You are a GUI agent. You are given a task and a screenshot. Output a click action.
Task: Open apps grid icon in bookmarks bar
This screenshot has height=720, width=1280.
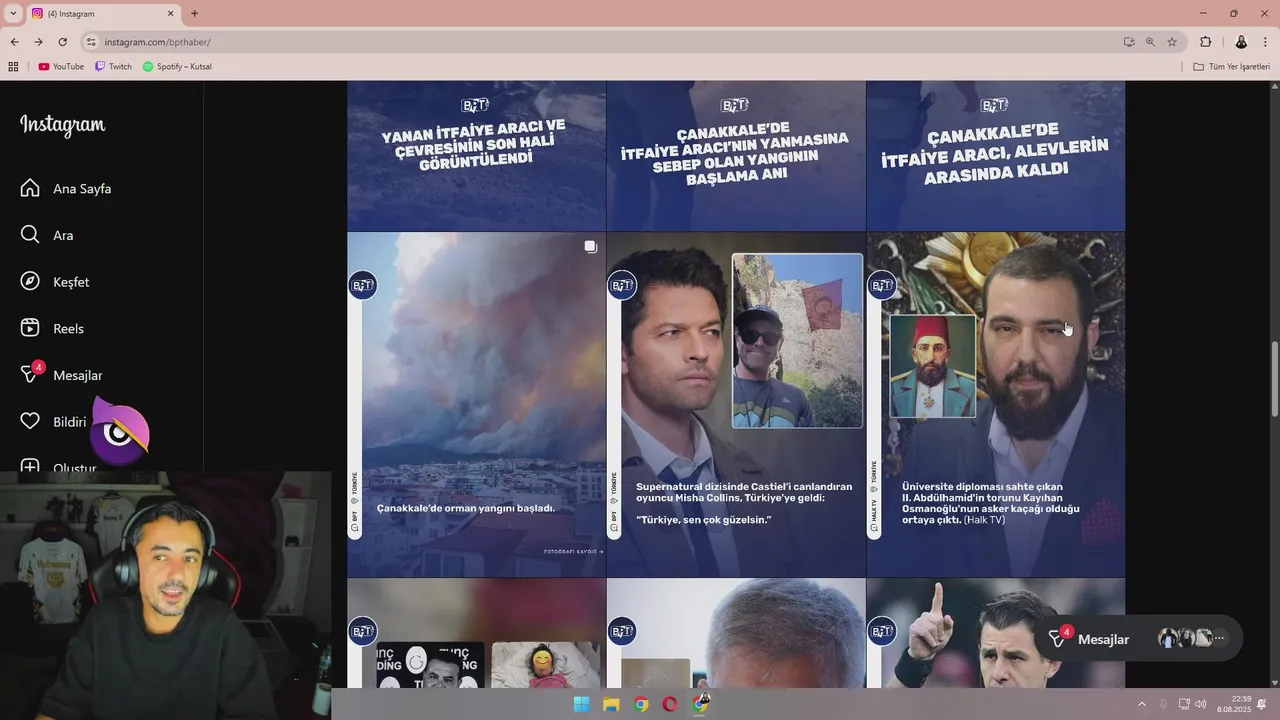14,67
